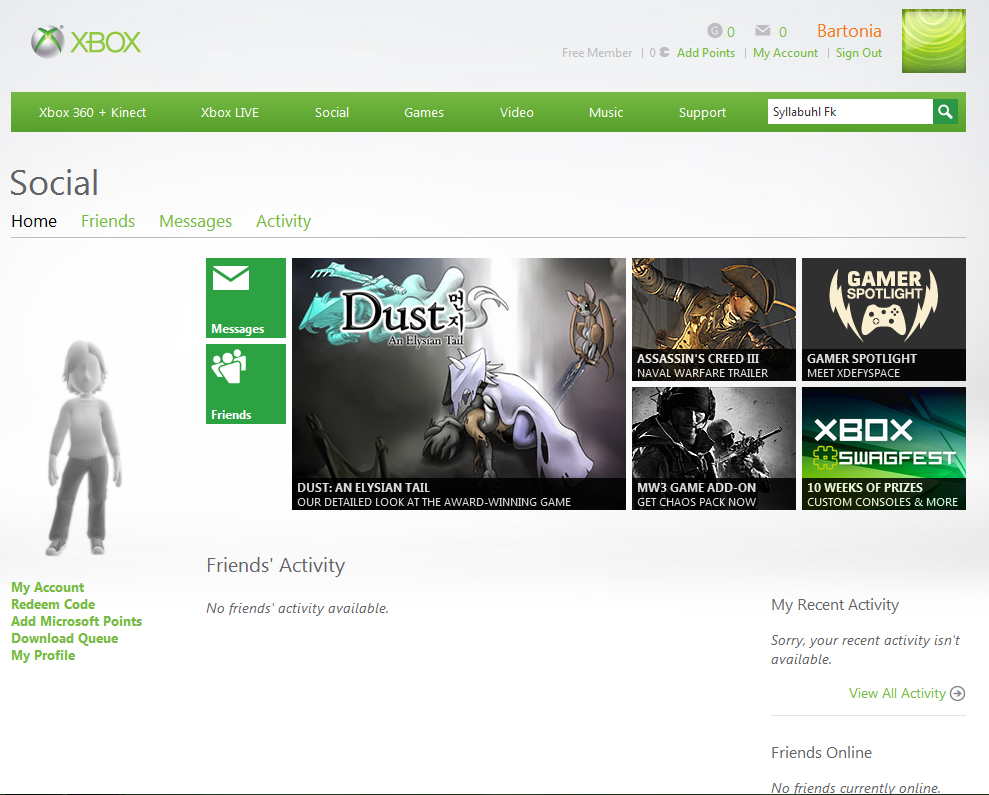Click the grey avatar figure
Screen dimensions: 989x795
[85, 448]
